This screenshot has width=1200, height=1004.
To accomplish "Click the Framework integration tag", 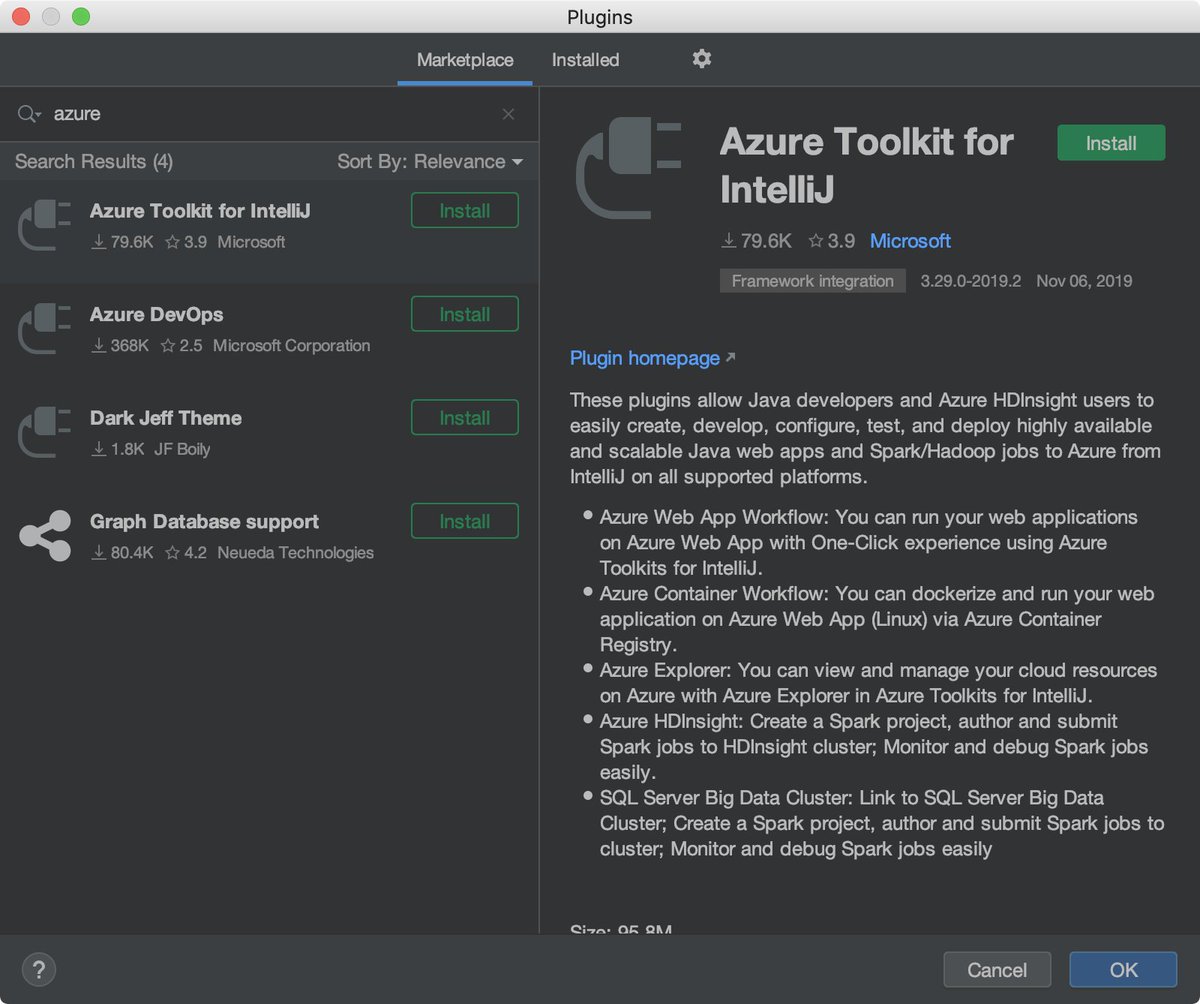I will pos(813,281).
